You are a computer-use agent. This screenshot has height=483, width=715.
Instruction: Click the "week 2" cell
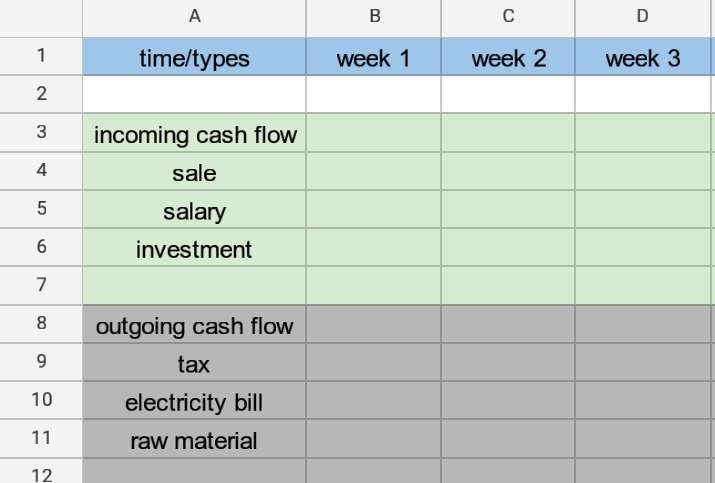tap(508, 58)
